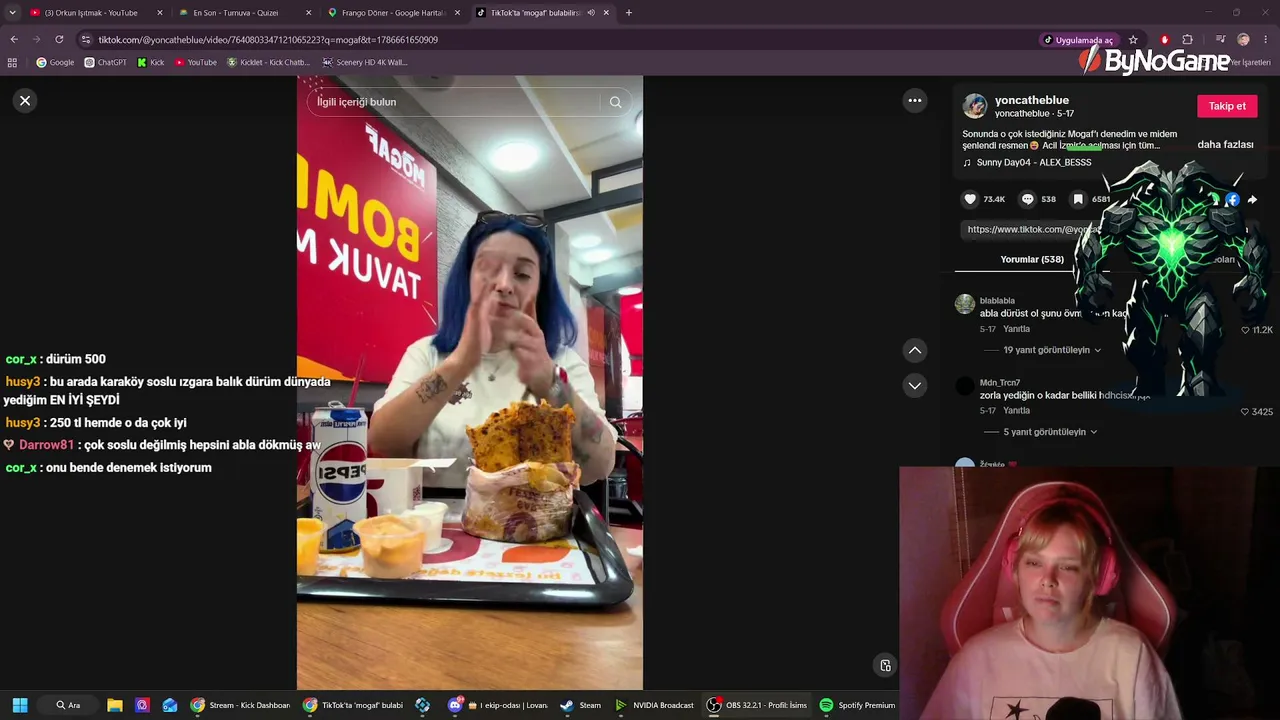Open the Kick bookmark

click(150, 62)
